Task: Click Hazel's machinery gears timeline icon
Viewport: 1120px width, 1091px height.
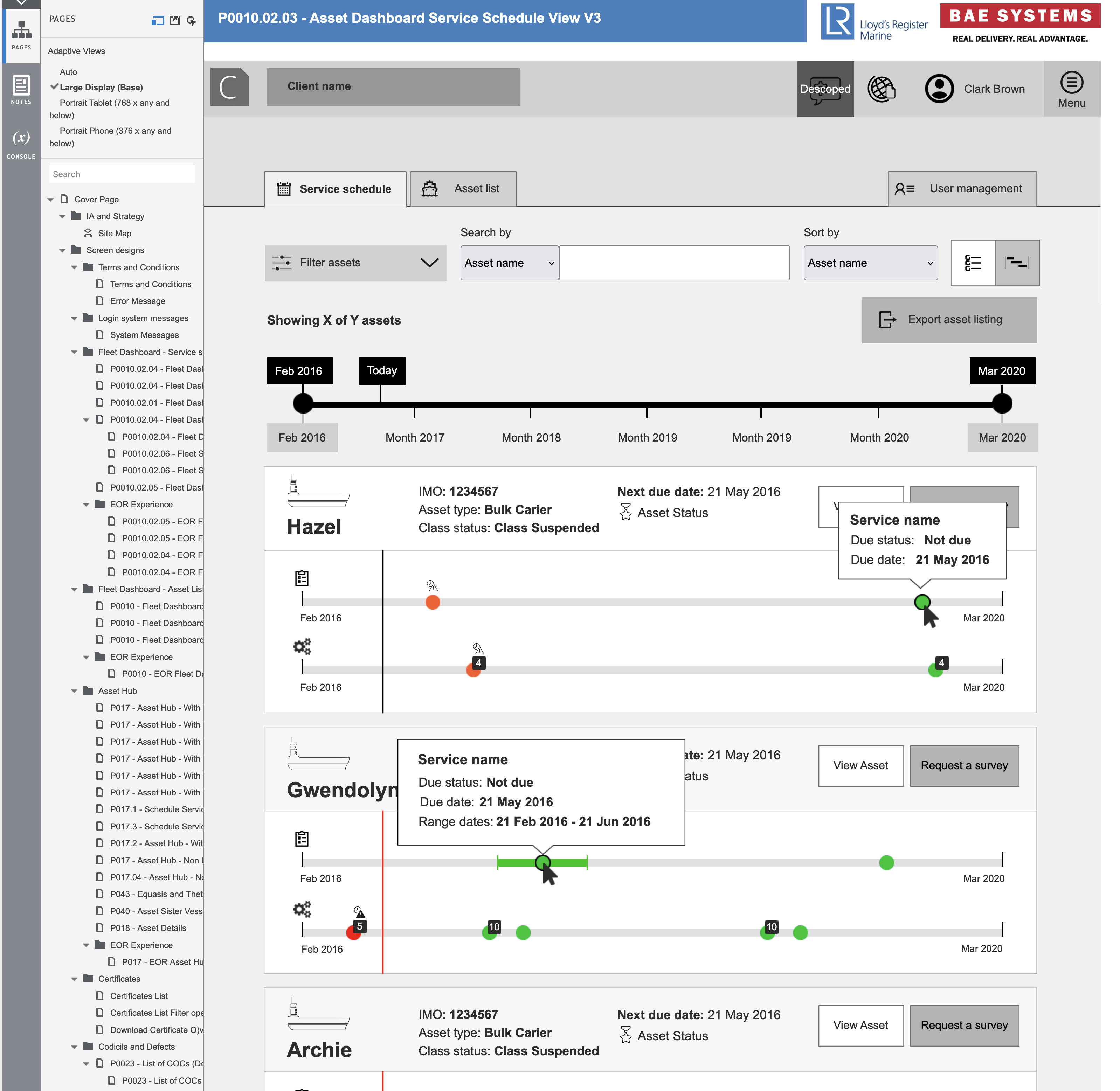Action: pyautogui.click(x=302, y=647)
